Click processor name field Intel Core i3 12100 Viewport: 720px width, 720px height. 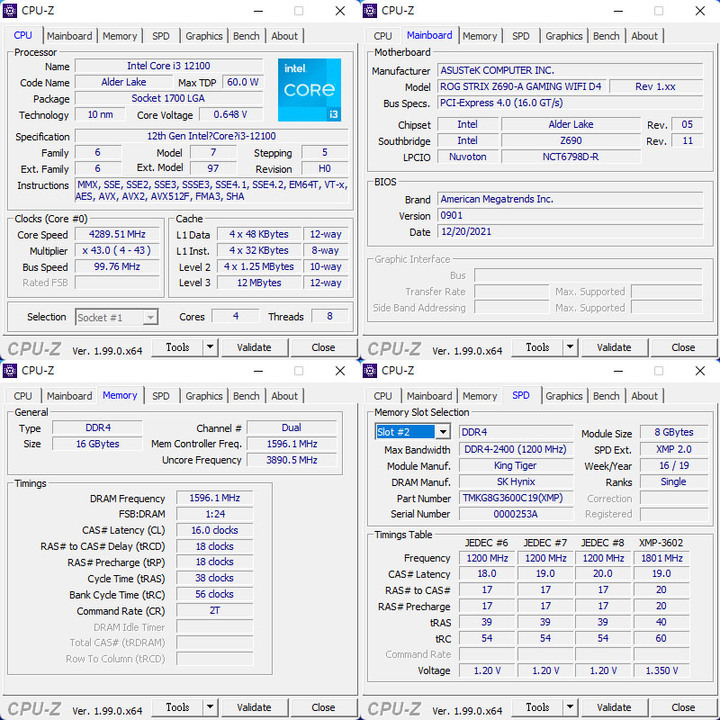[x=169, y=66]
